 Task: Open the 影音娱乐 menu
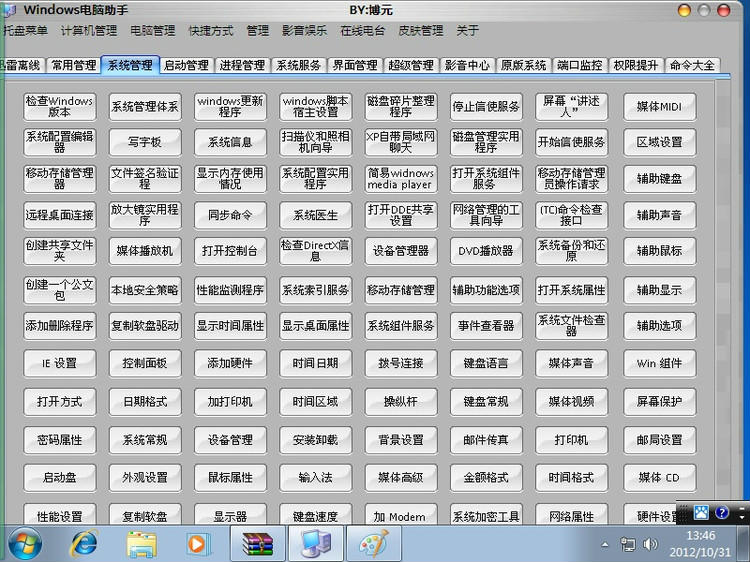point(304,31)
